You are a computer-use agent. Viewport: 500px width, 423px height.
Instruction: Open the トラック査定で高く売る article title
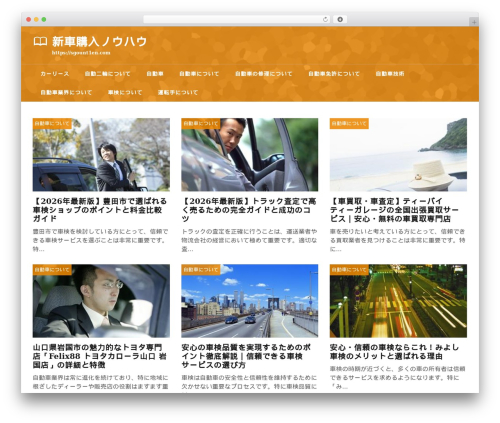coord(249,210)
